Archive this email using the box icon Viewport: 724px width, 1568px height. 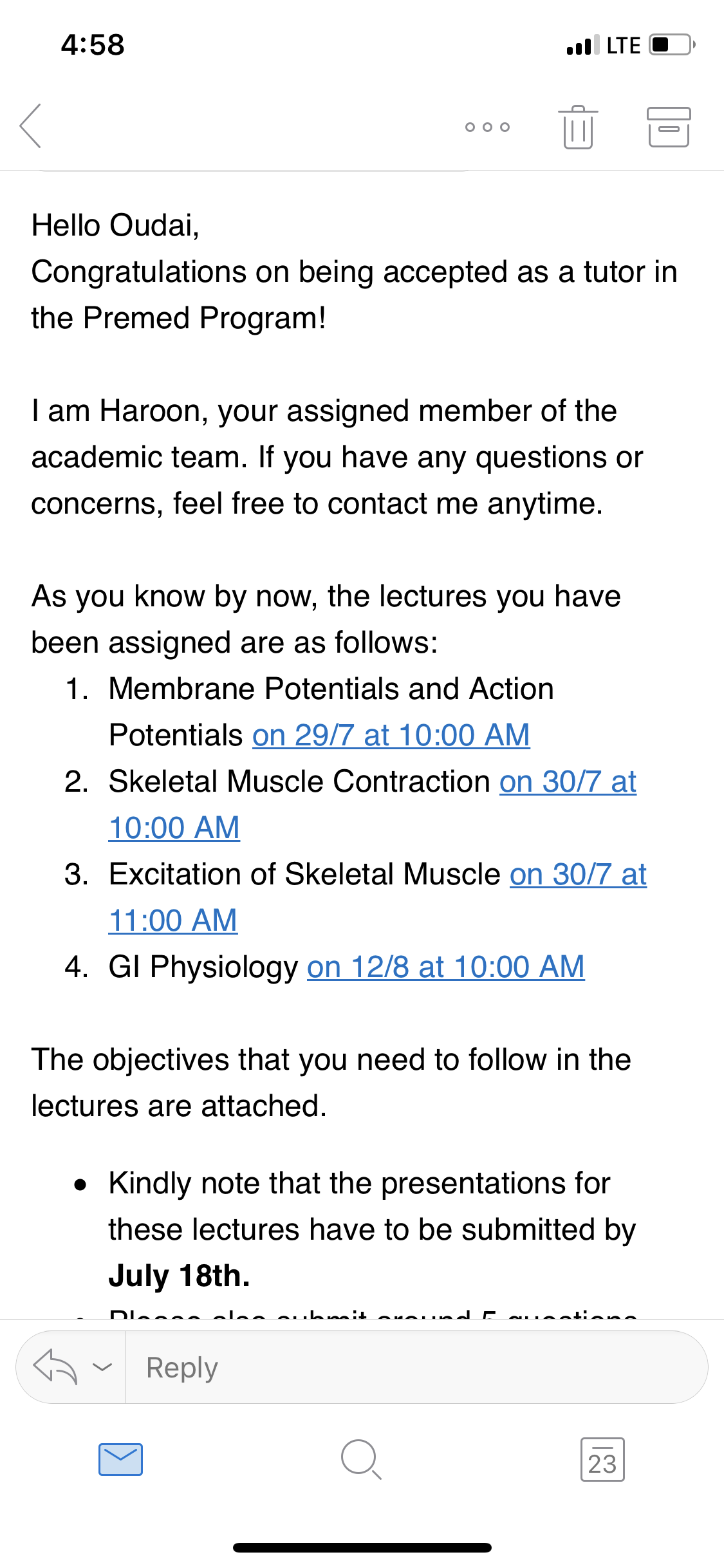[668, 127]
